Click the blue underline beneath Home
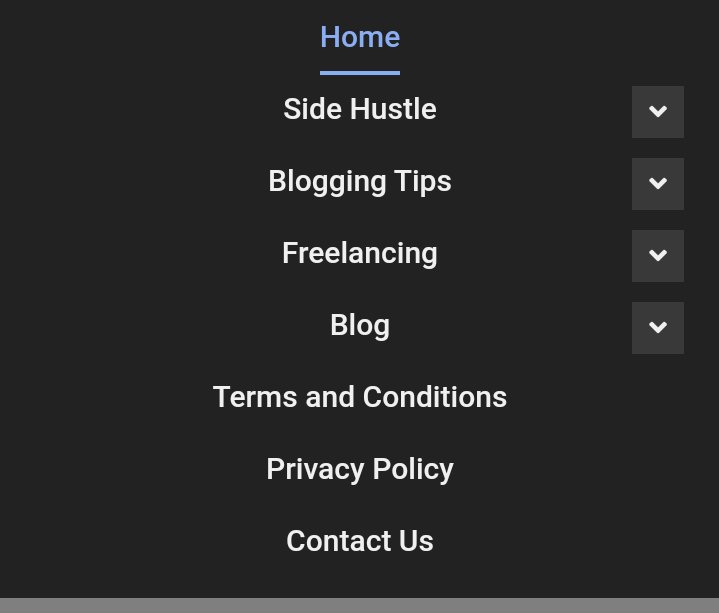The image size is (719, 613). click(x=360, y=72)
